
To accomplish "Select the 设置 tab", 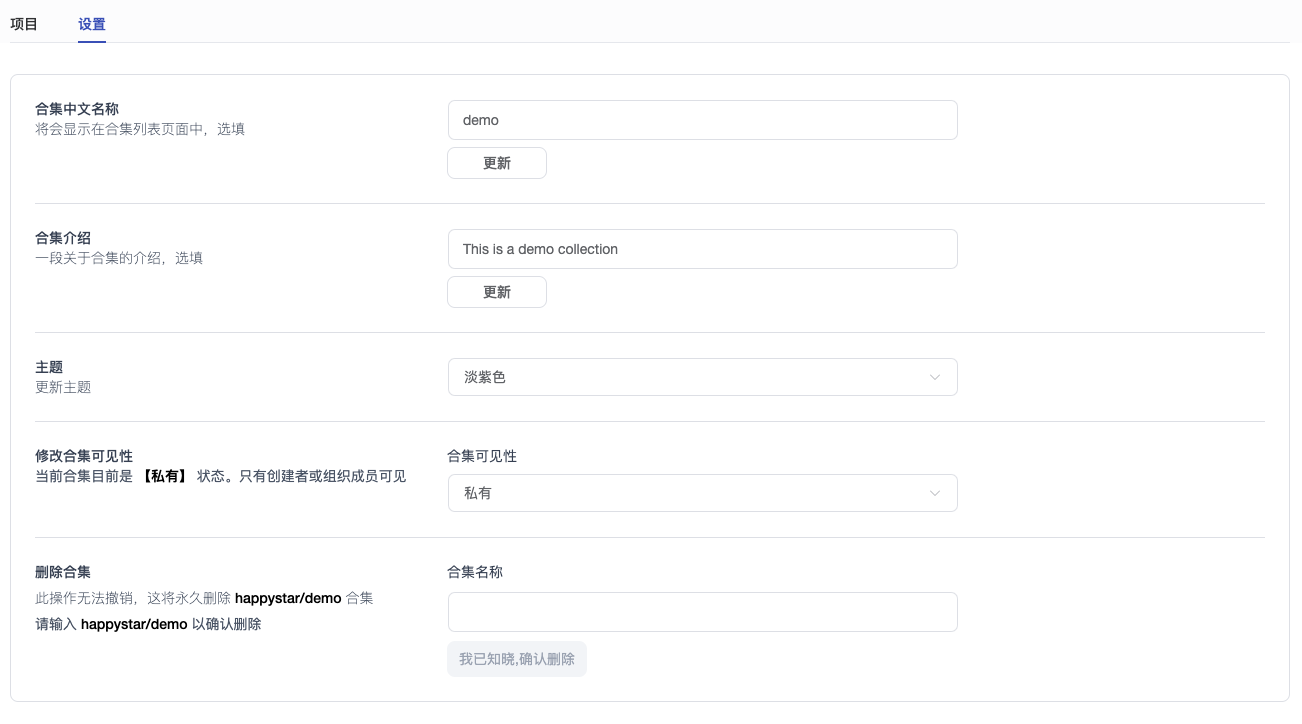I will click(92, 24).
